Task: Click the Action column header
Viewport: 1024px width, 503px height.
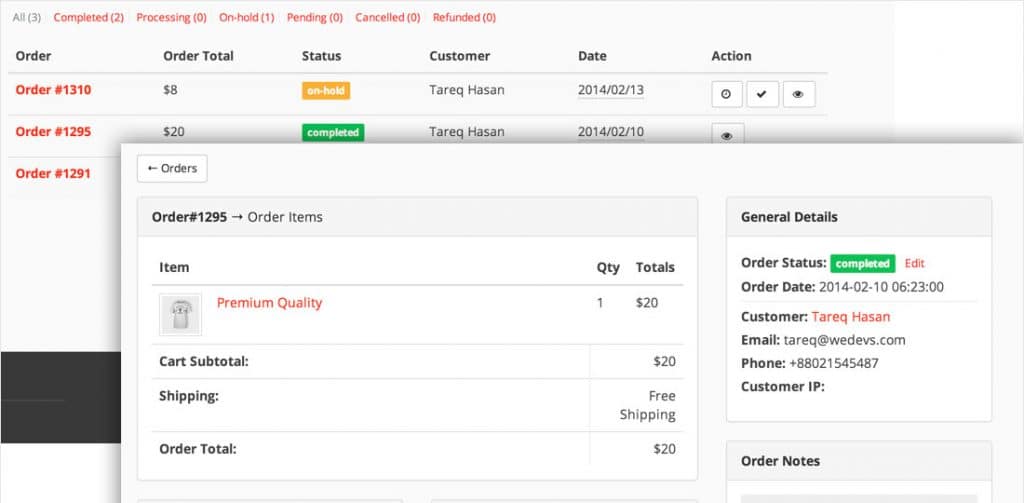Action: 731,56
